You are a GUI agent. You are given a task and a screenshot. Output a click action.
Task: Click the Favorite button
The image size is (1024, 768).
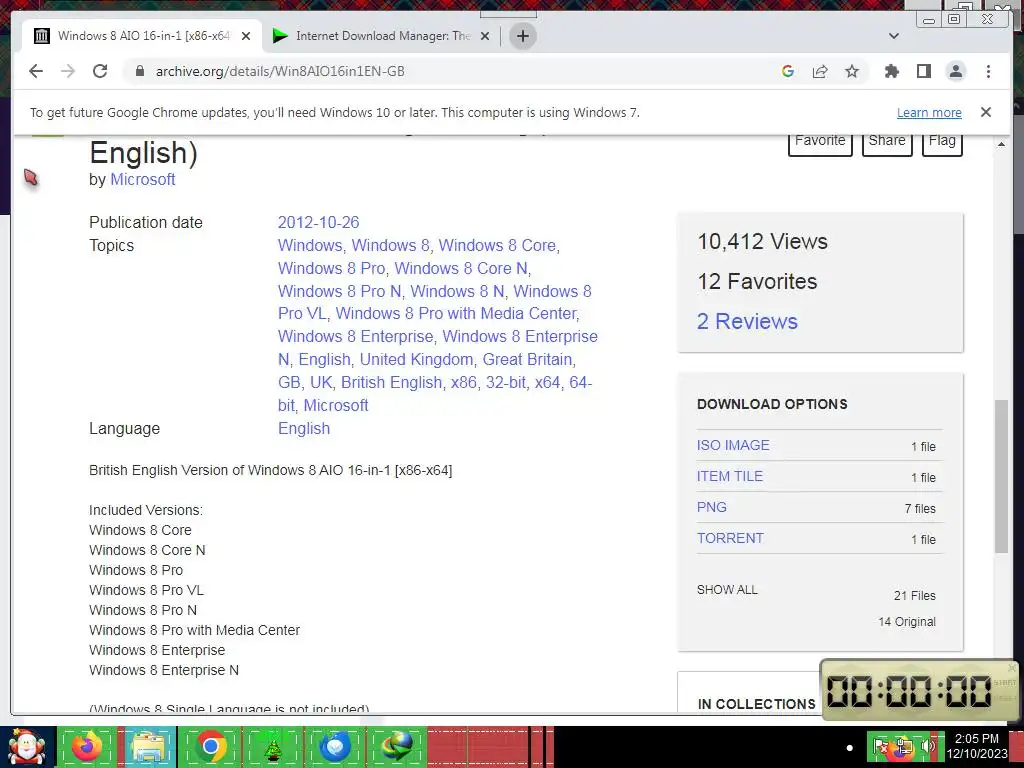tap(820, 141)
